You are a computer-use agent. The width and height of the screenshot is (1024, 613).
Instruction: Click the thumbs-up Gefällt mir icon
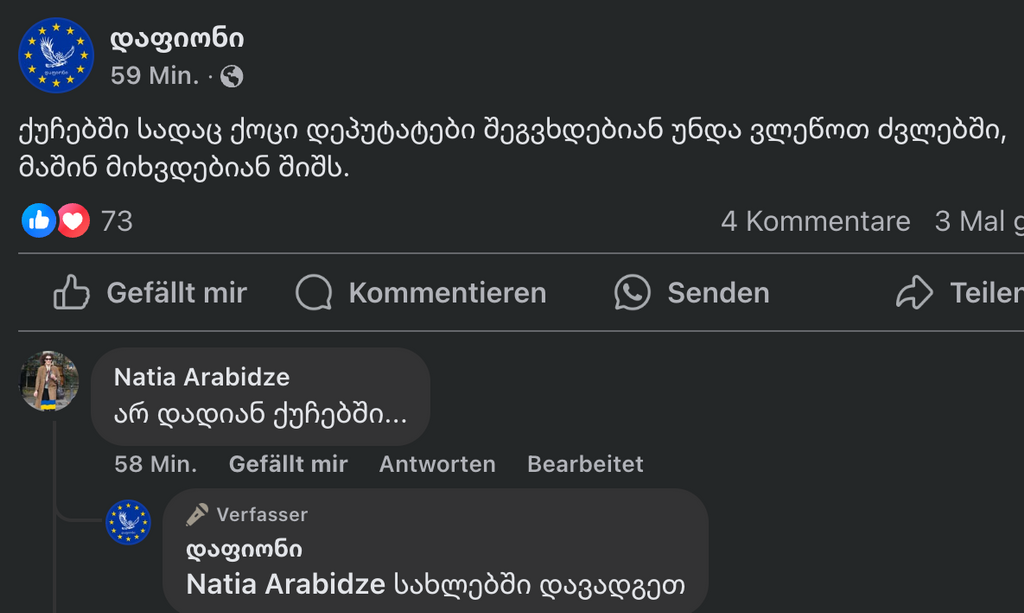coord(71,292)
